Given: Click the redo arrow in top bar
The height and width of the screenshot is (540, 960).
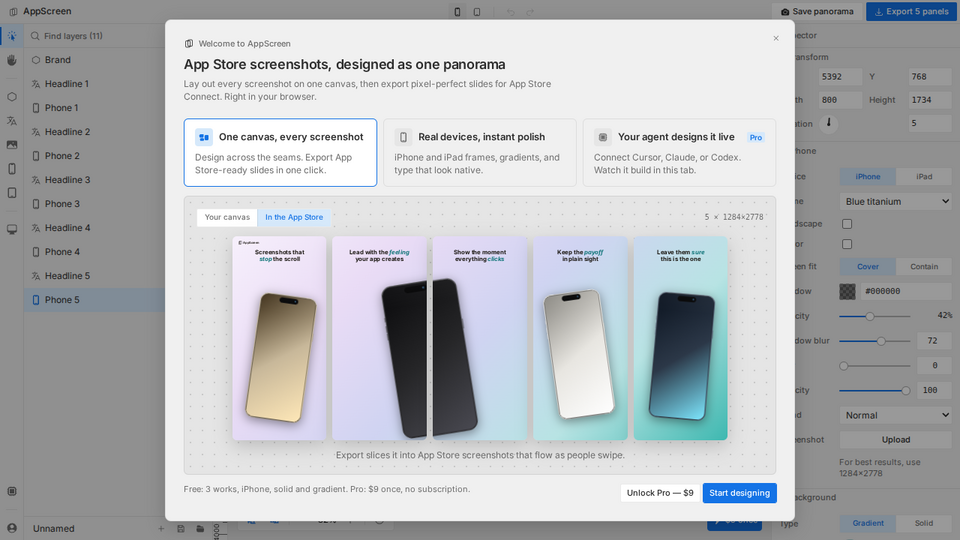Looking at the screenshot, I should coord(530,12).
